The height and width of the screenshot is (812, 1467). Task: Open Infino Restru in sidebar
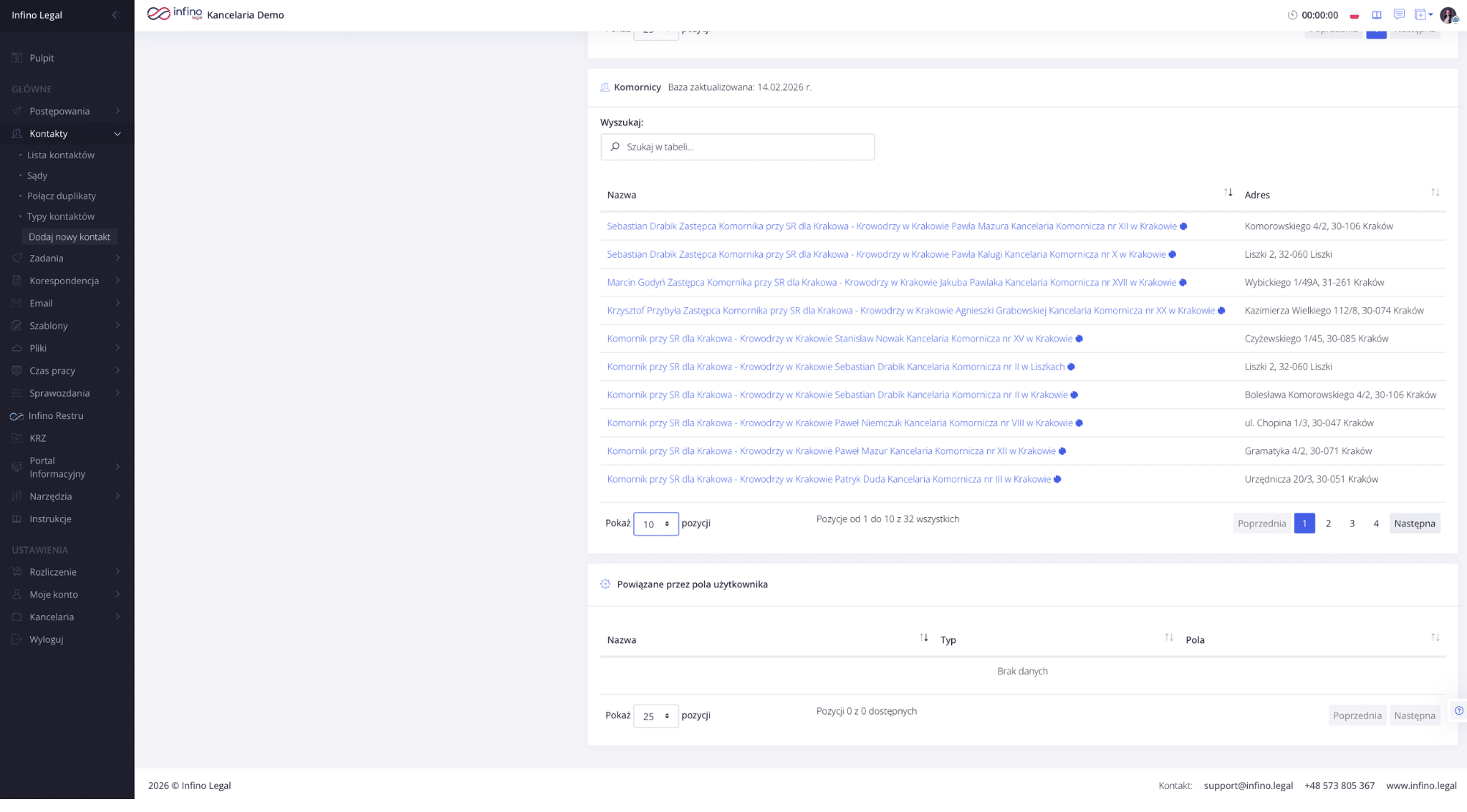tap(56, 416)
